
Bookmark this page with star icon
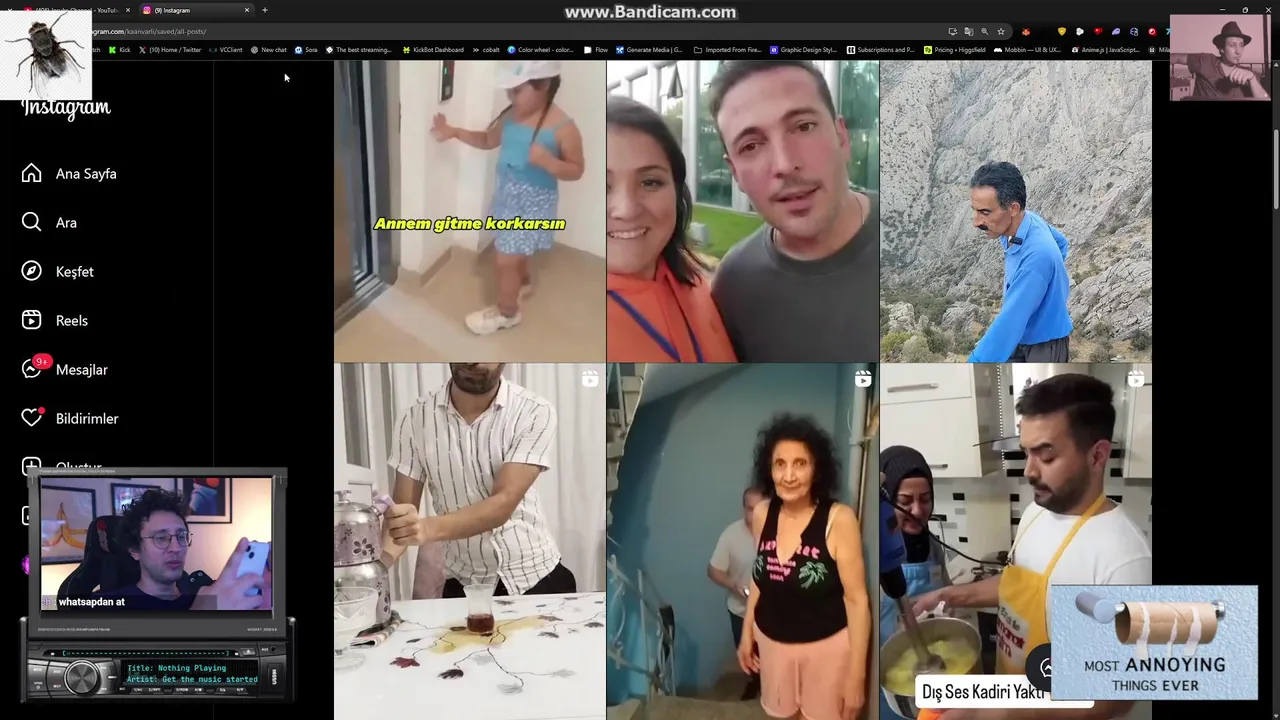1001,31
